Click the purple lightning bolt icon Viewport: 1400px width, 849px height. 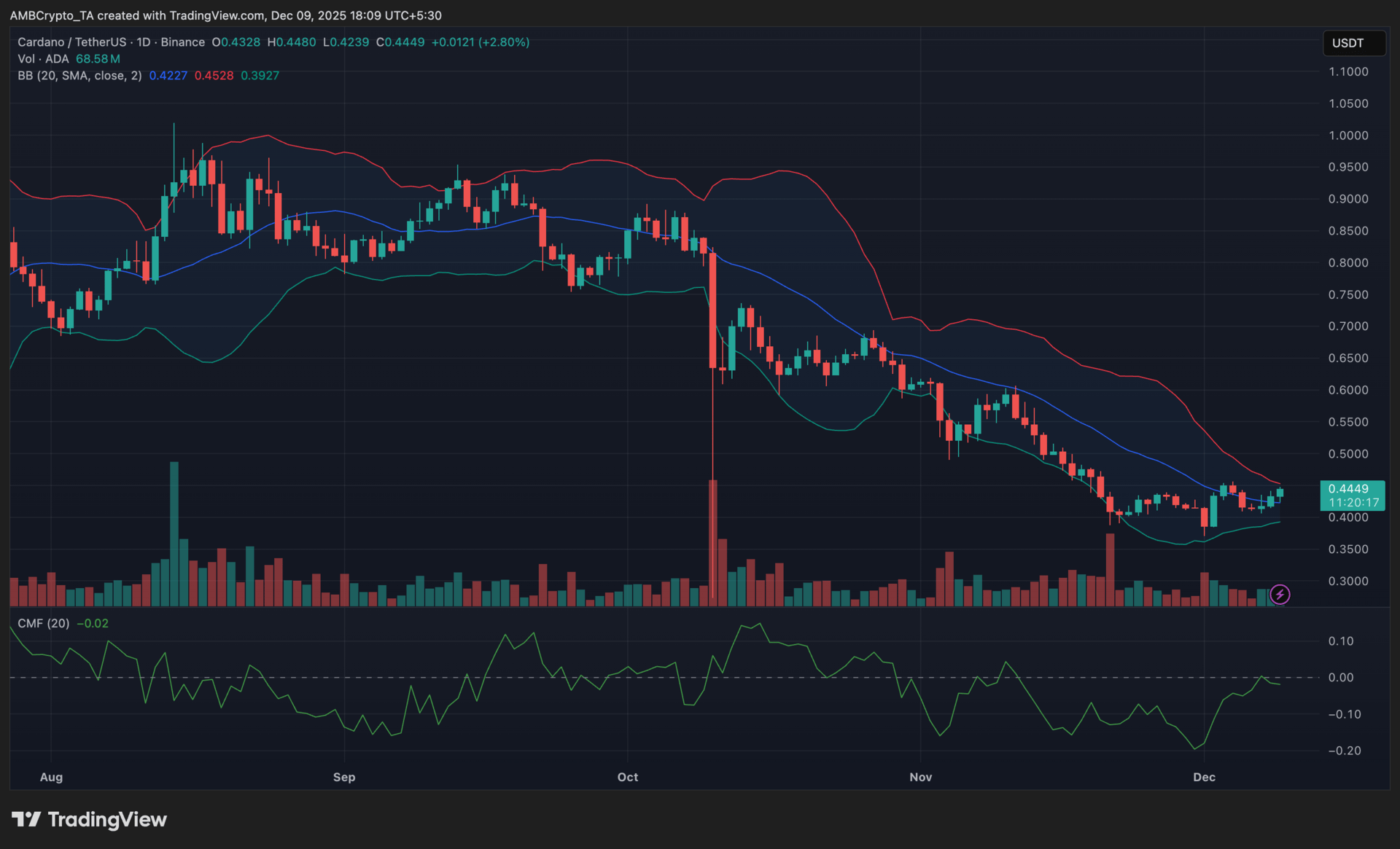click(1280, 595)
